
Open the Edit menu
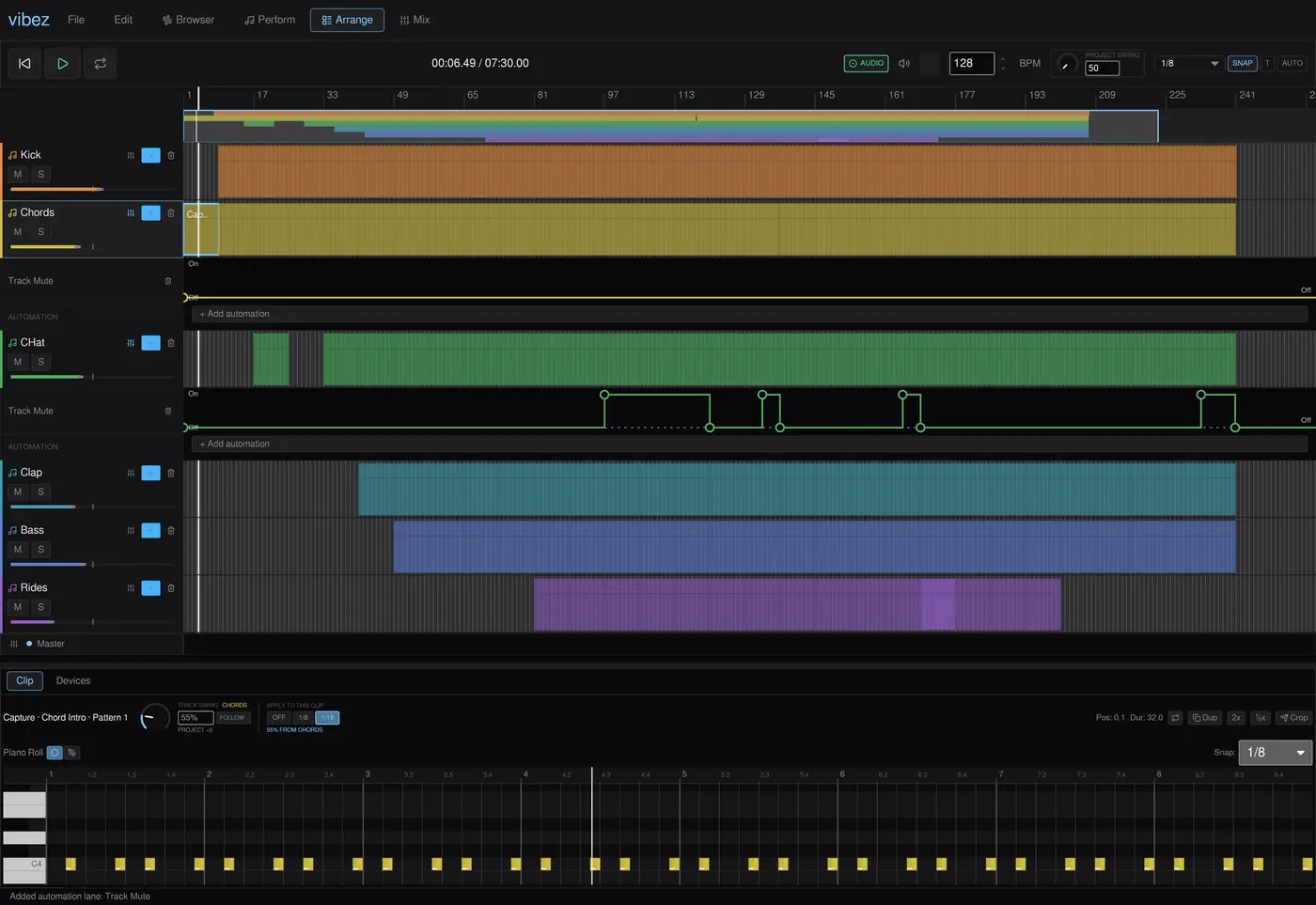click(123, 20)
